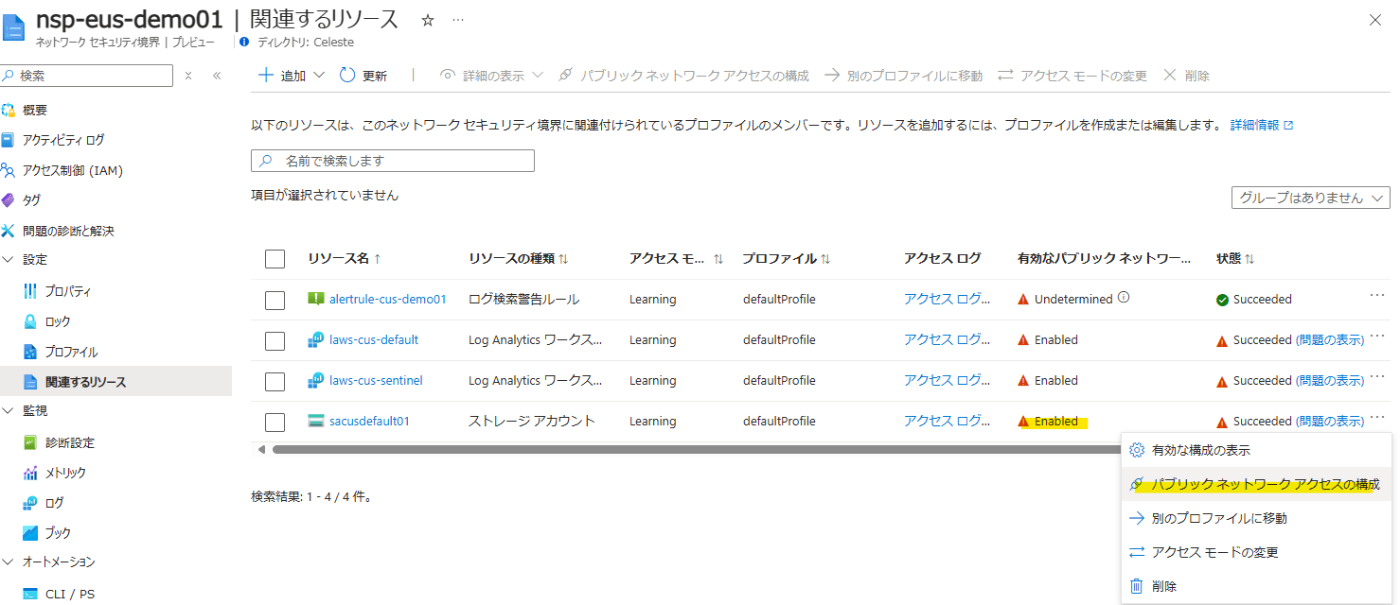This screenshot has height=605, width=1400.
Task: Open the sacusdefault01 resource link
Action: pyautogui.click(x=369, y=421)
